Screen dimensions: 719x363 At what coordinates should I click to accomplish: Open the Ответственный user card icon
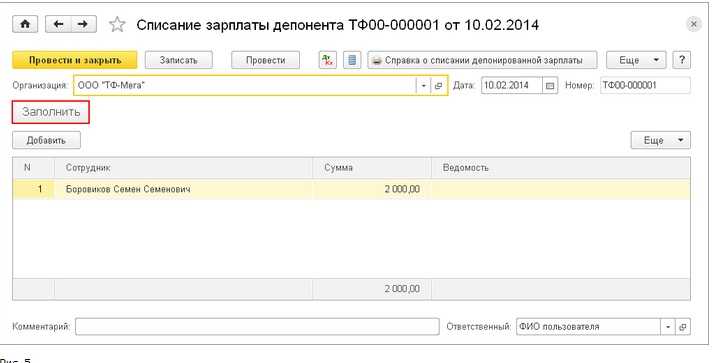pyautogui.click(x=683, y=327)
